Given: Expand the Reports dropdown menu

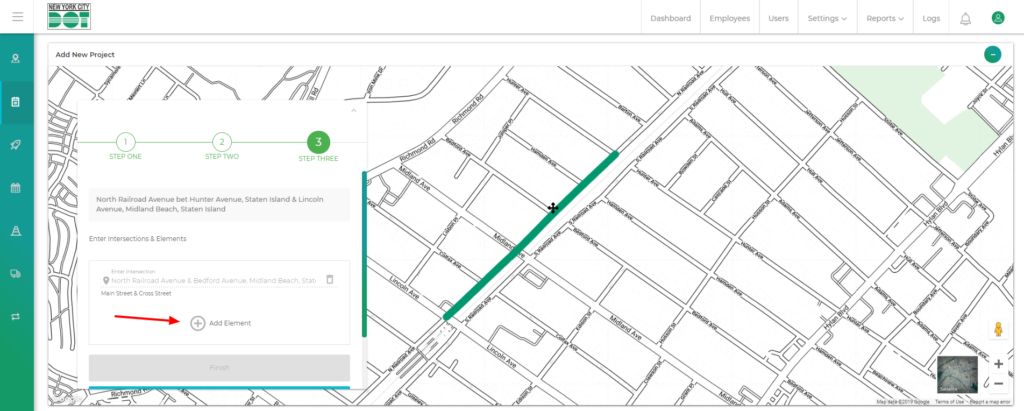Looking at the screenshot, I should pyautogui.click(x=885, y=18).
